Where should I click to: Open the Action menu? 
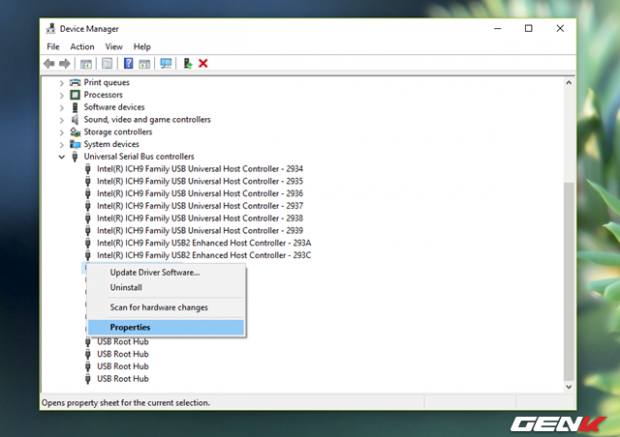tap(82, 46)
